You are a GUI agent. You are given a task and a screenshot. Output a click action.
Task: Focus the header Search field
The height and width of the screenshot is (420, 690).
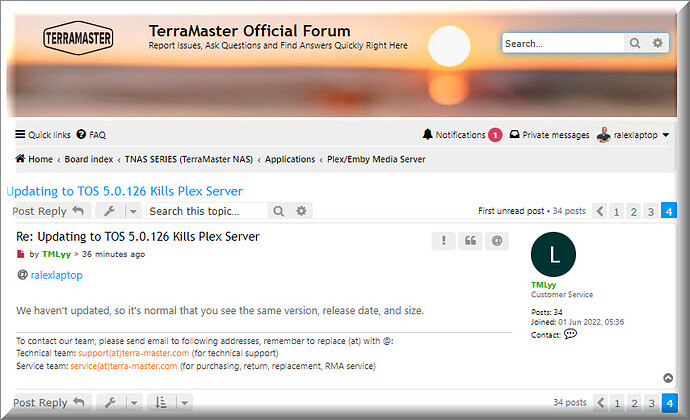click(x=563, y=43)
